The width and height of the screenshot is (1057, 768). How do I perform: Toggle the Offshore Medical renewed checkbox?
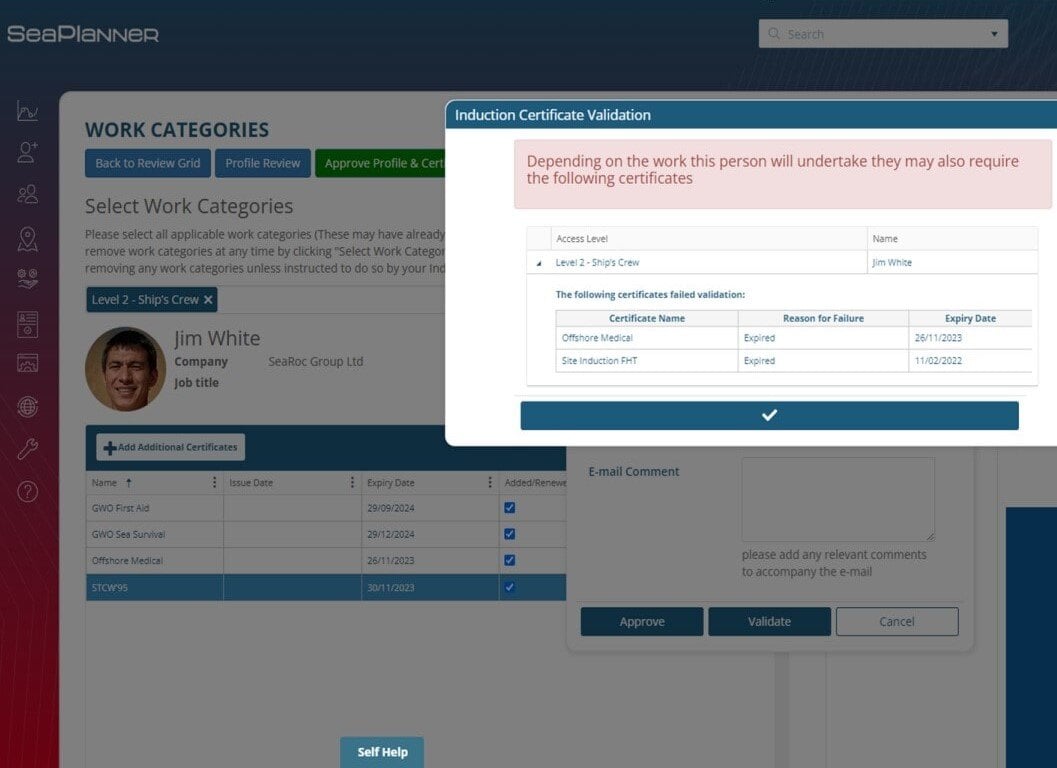510,560
